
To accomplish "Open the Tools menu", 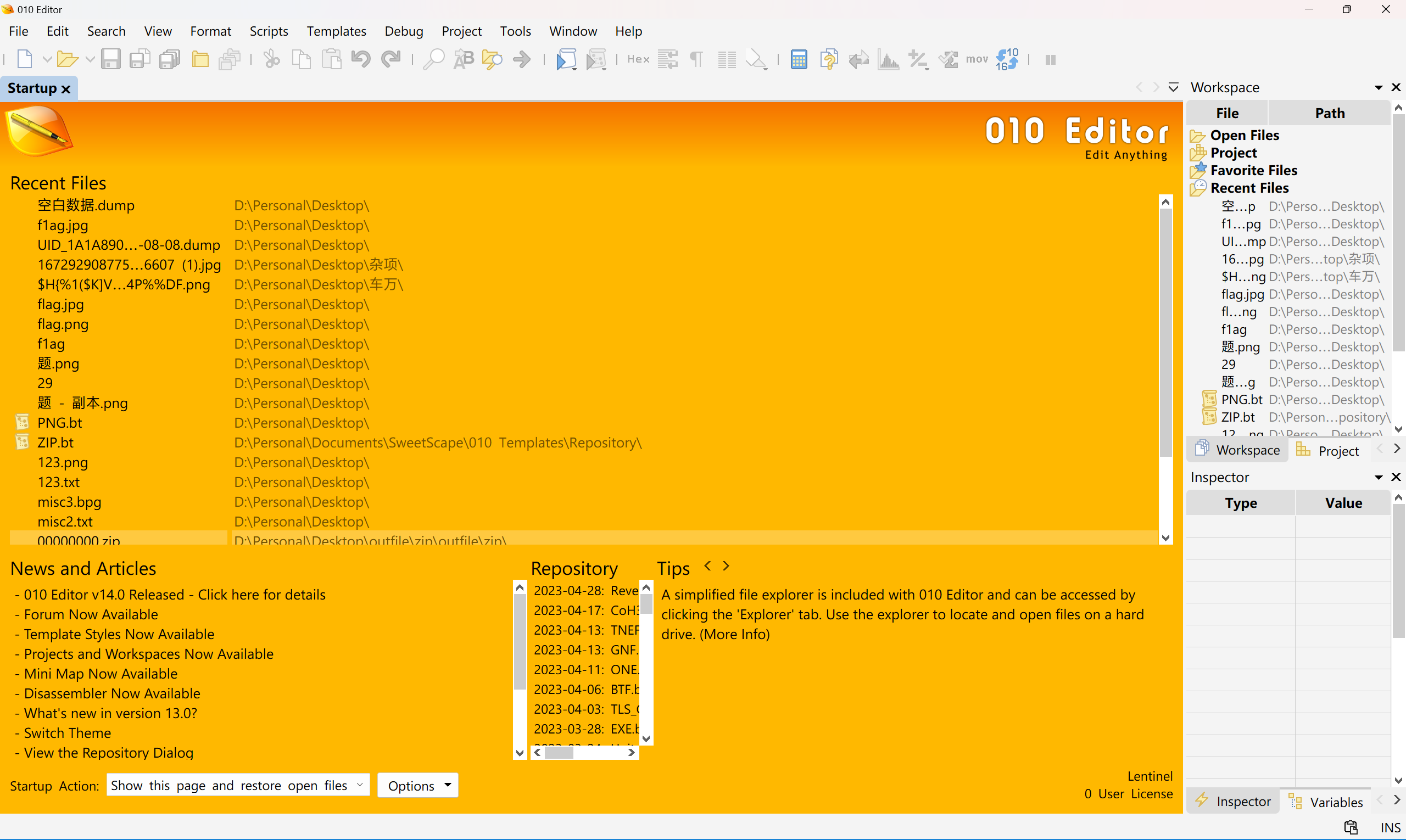I will point(515,31).
